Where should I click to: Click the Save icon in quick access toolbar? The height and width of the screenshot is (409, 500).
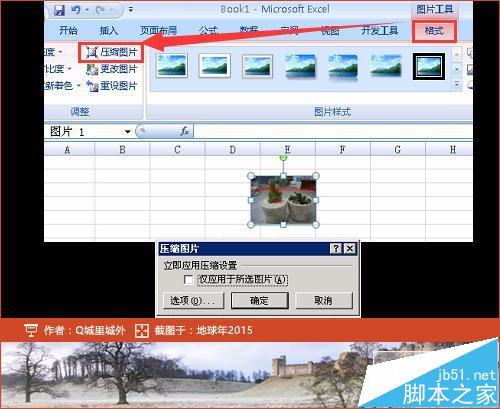[59, 10]
